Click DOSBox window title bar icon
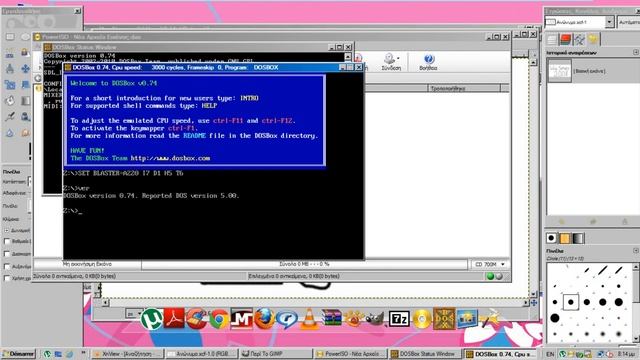This screenshot has height=360, width=640. click(68, 67)
